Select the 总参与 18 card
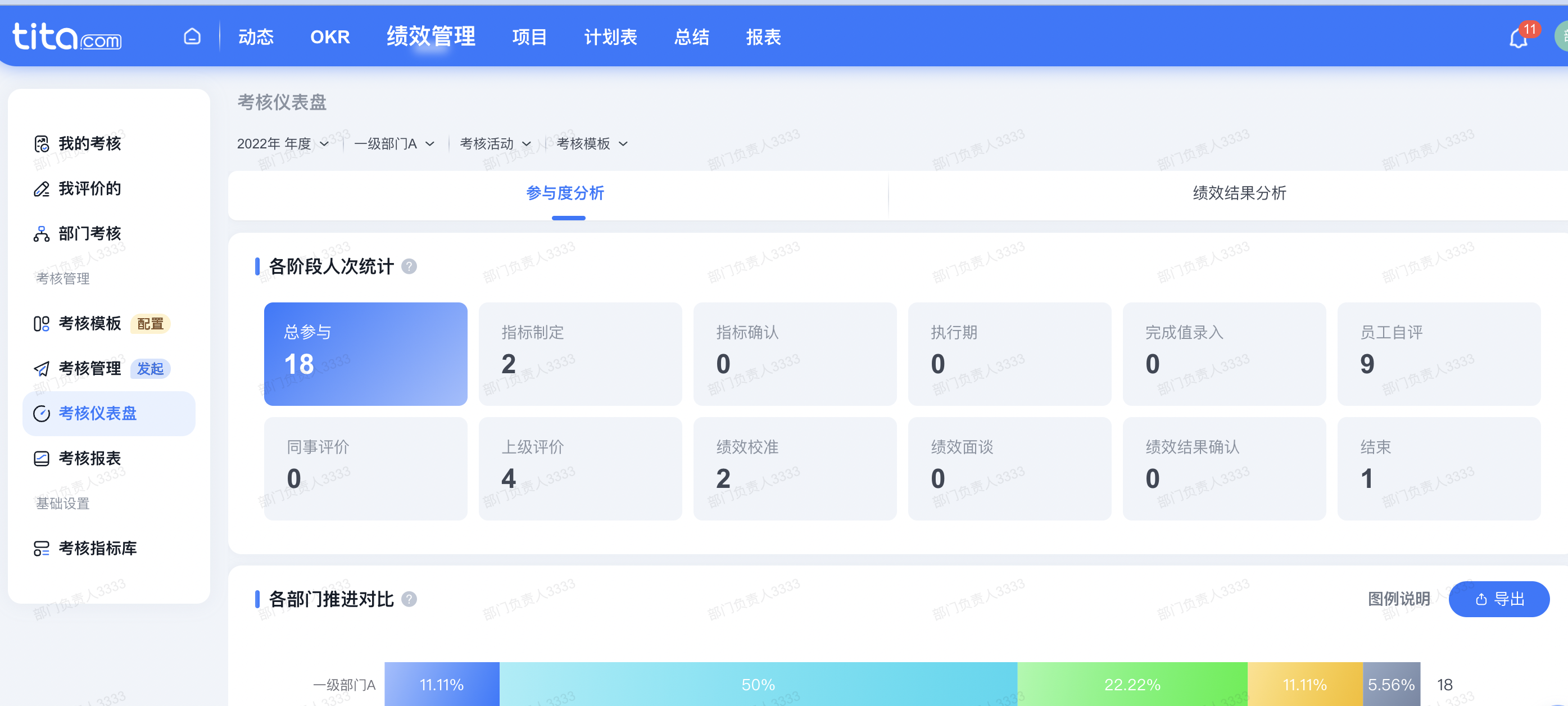The width and height of the screenshot is (1568, 706). coord(366,354)
